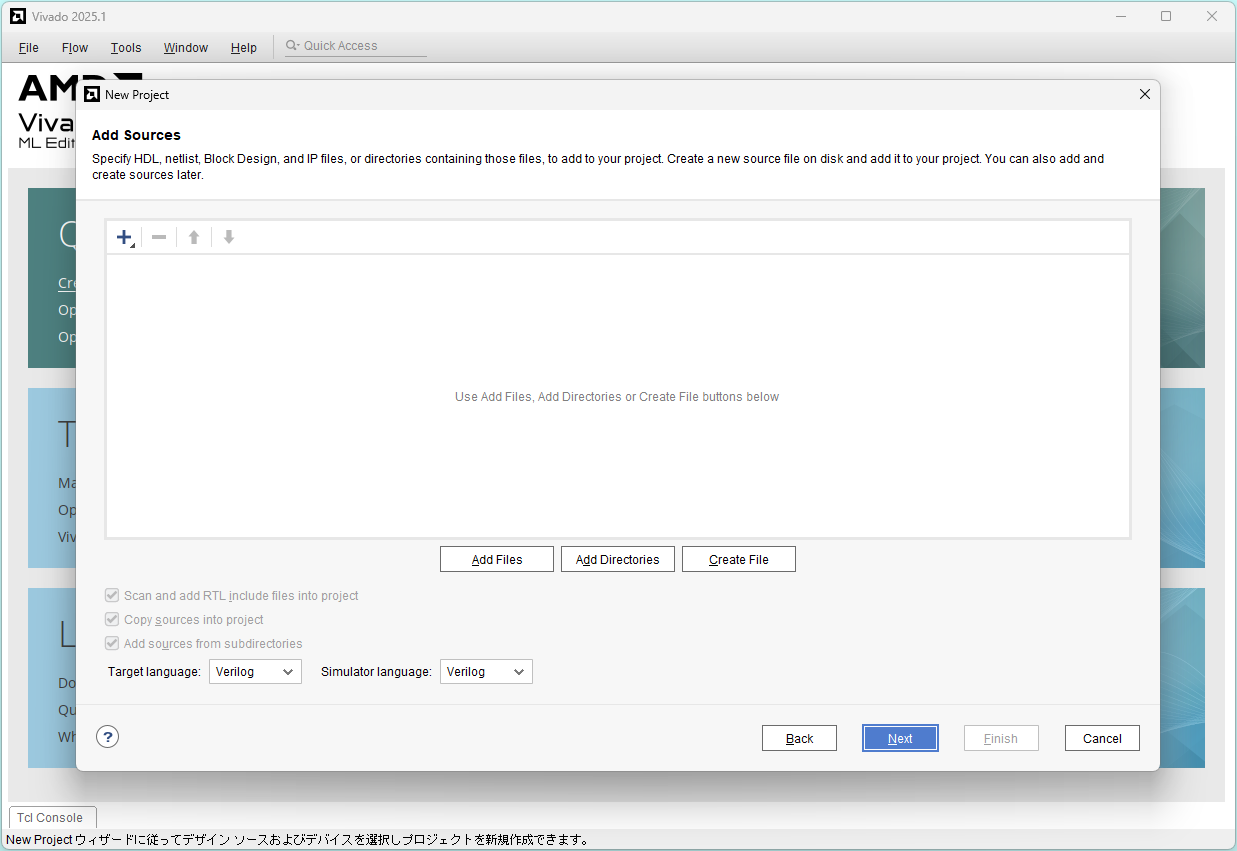Close the New Project dialog
The height and width of the screenshot is (851, 1237).
1145,94
